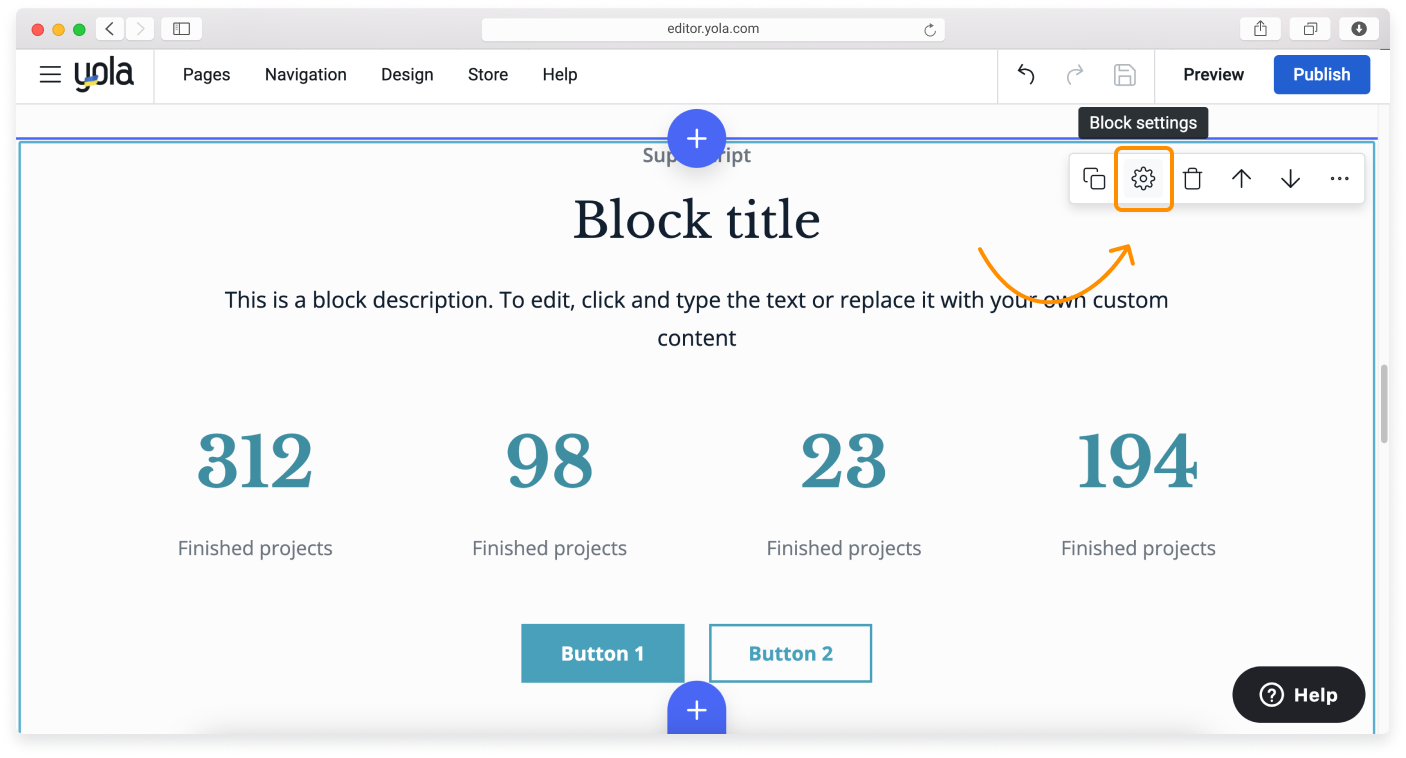
Task: Click the Preview button
Action: pyautogui.click(x=1213, y=75)
